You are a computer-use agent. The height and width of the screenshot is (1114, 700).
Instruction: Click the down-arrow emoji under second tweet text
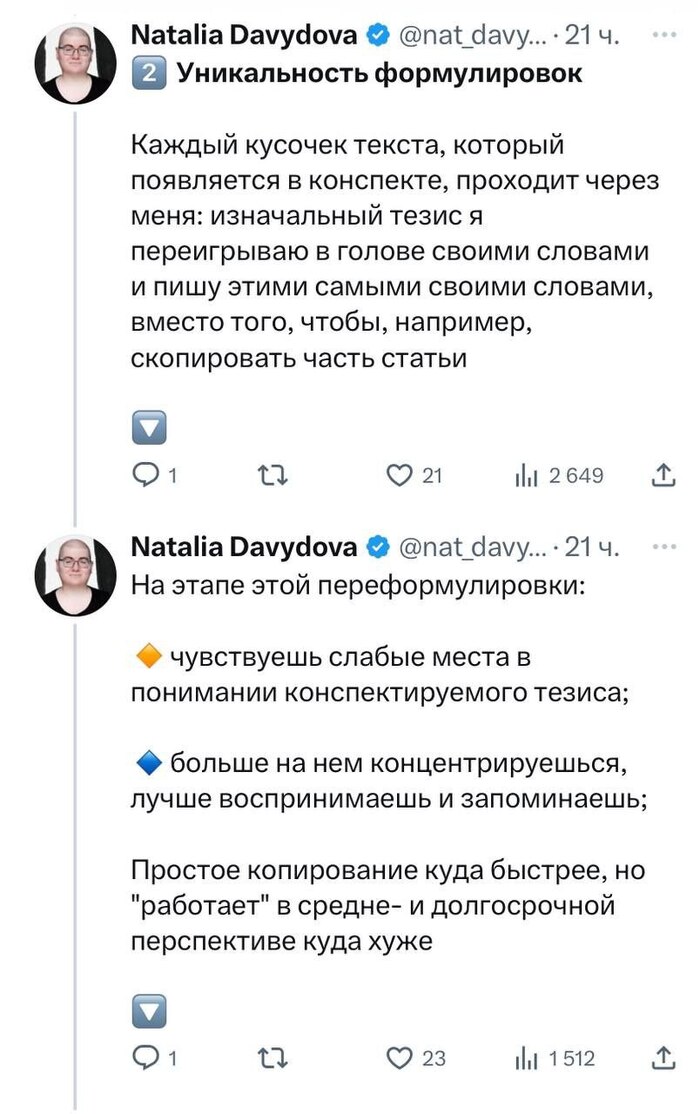click(149, 1011)
